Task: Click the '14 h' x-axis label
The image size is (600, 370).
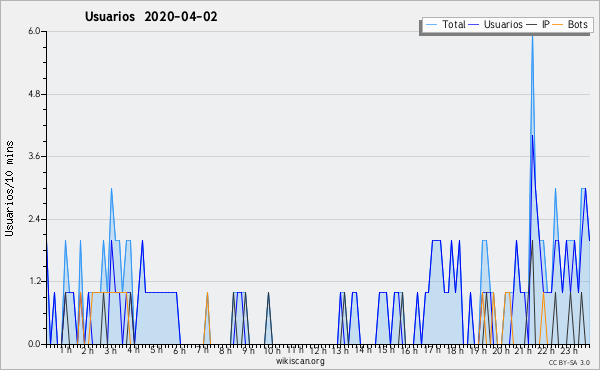Action: [x=363, y=350]
